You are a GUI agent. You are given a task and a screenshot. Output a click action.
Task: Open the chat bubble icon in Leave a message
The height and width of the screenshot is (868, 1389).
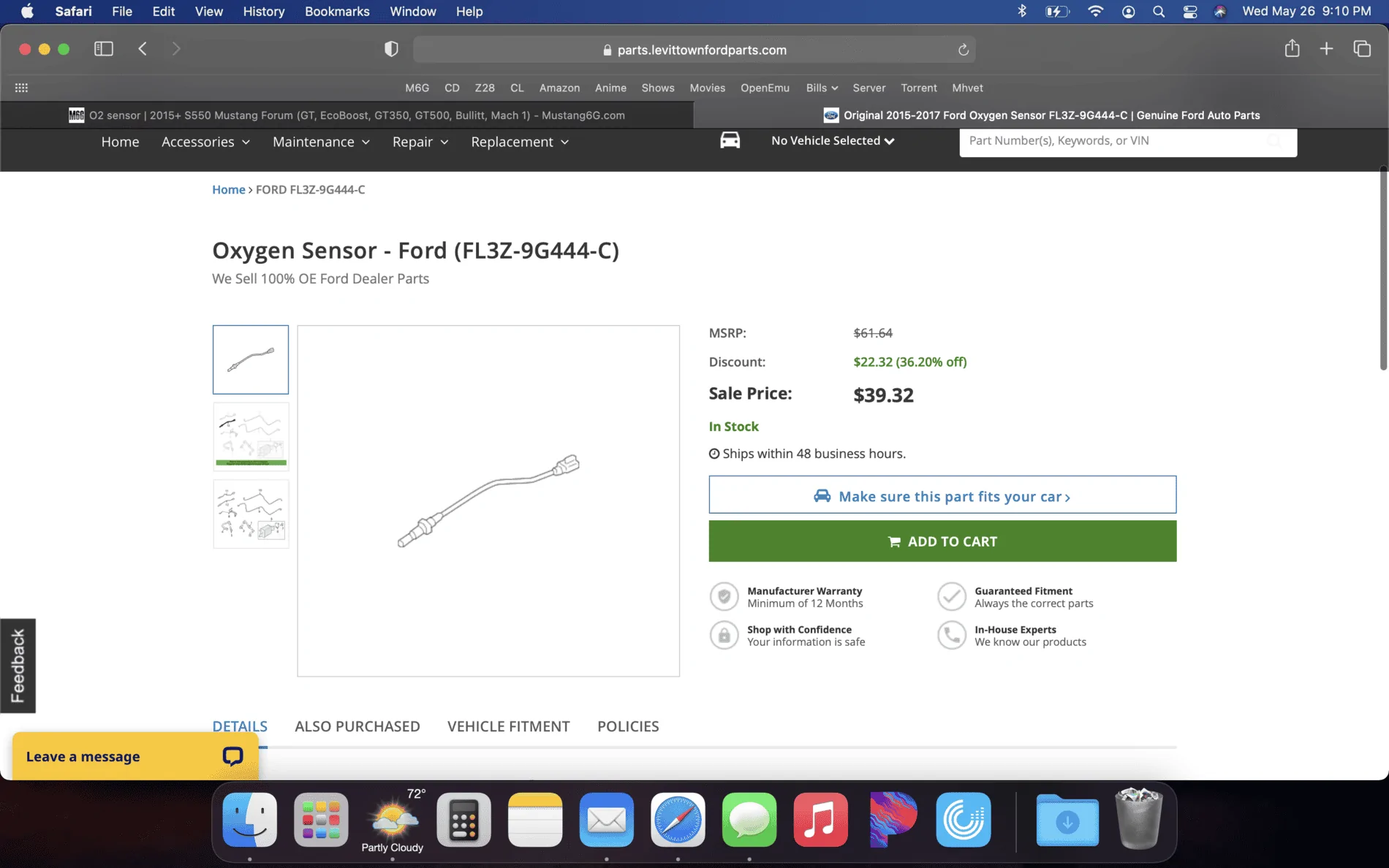click(x=232, y=756)
